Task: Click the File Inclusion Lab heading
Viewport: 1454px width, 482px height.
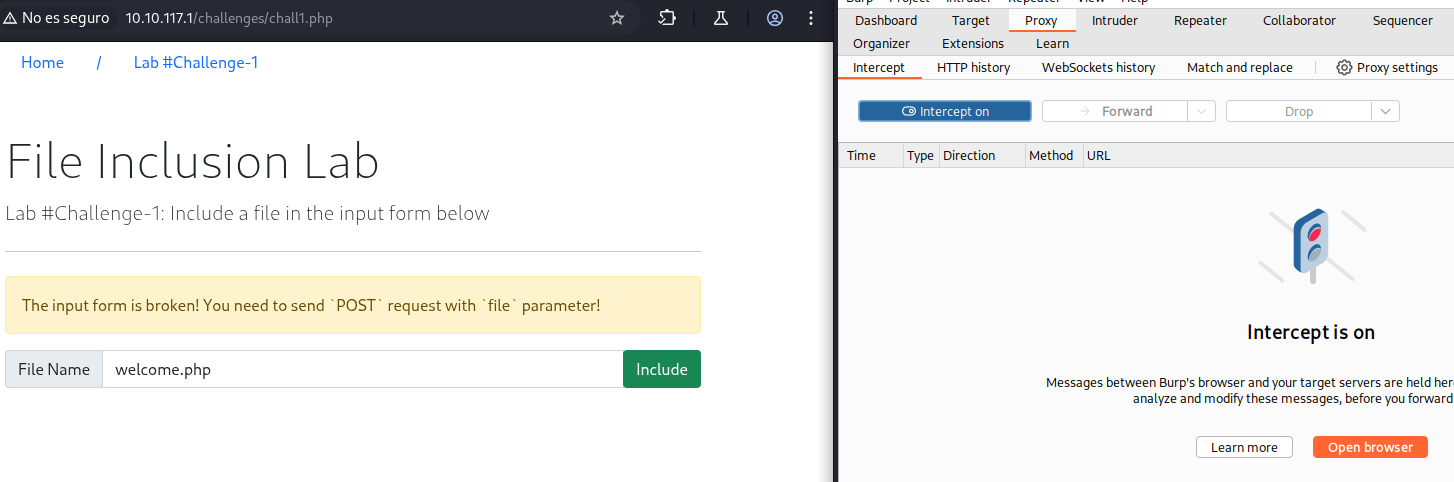Action: (x=192, y=162)
